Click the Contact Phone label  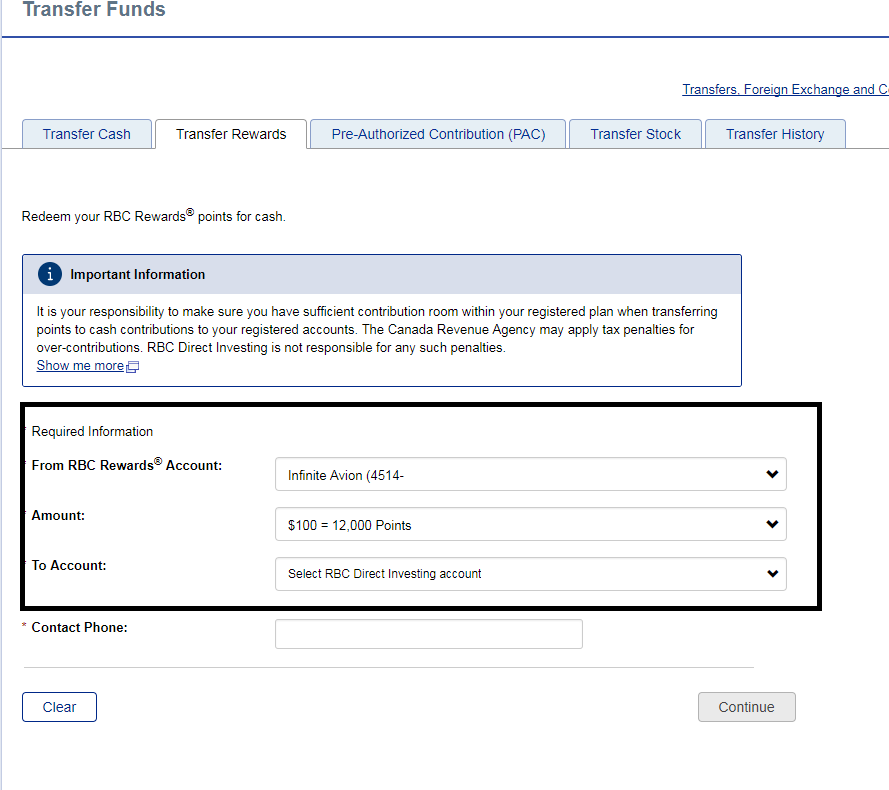click(79, 627)
